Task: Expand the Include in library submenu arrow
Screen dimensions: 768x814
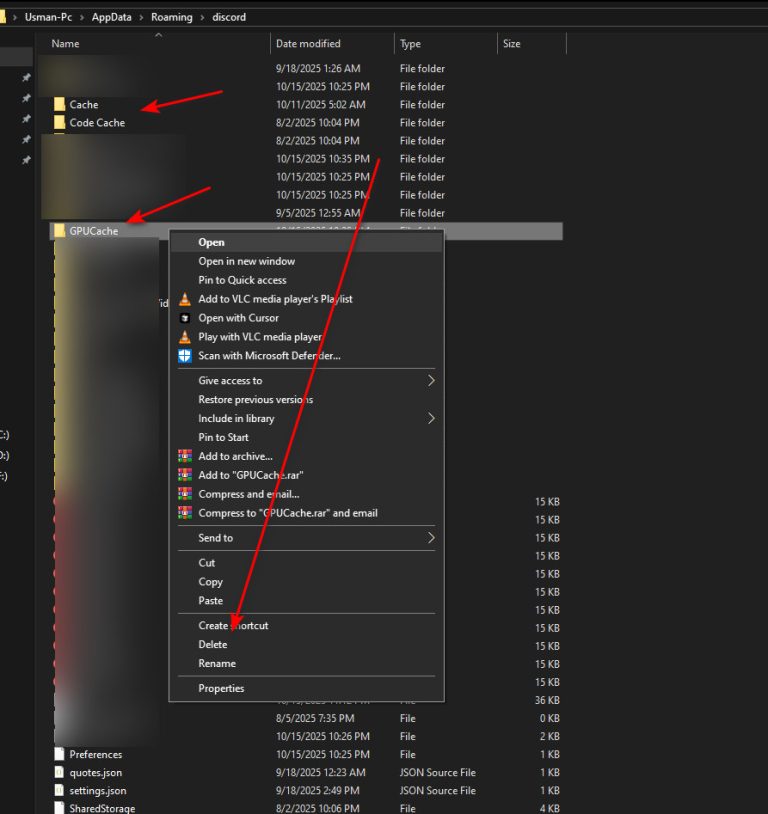Action: [x=431, y=419]
